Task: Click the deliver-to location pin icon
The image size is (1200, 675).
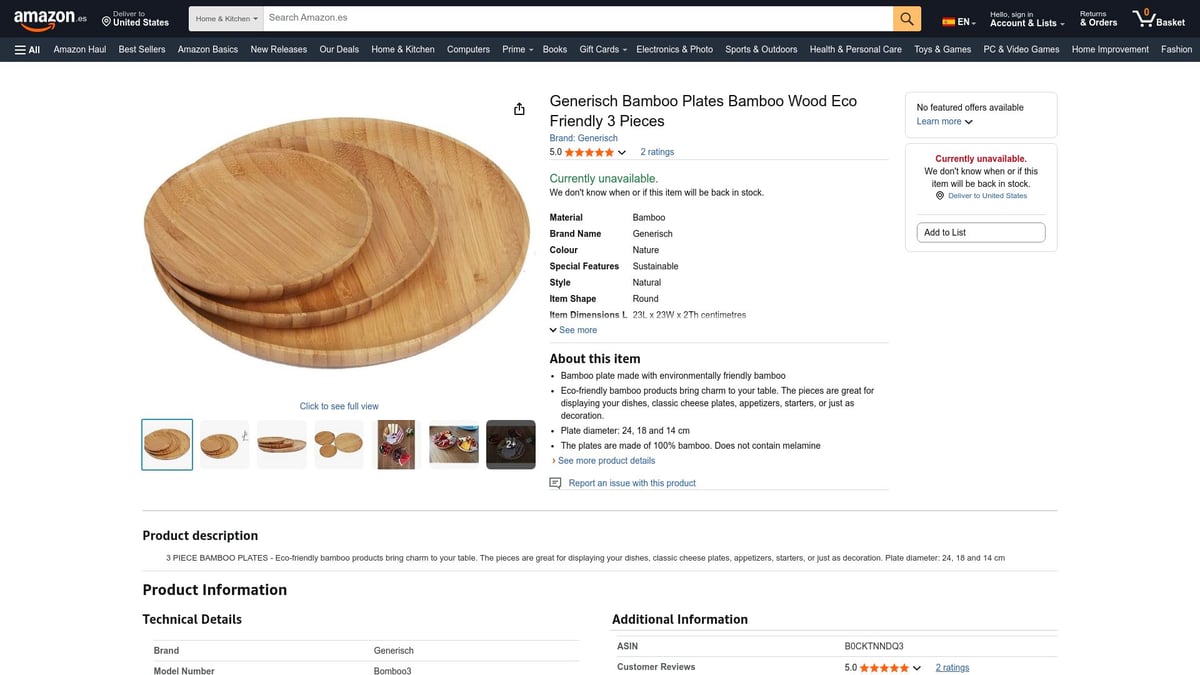Action: tap(106, 22)
